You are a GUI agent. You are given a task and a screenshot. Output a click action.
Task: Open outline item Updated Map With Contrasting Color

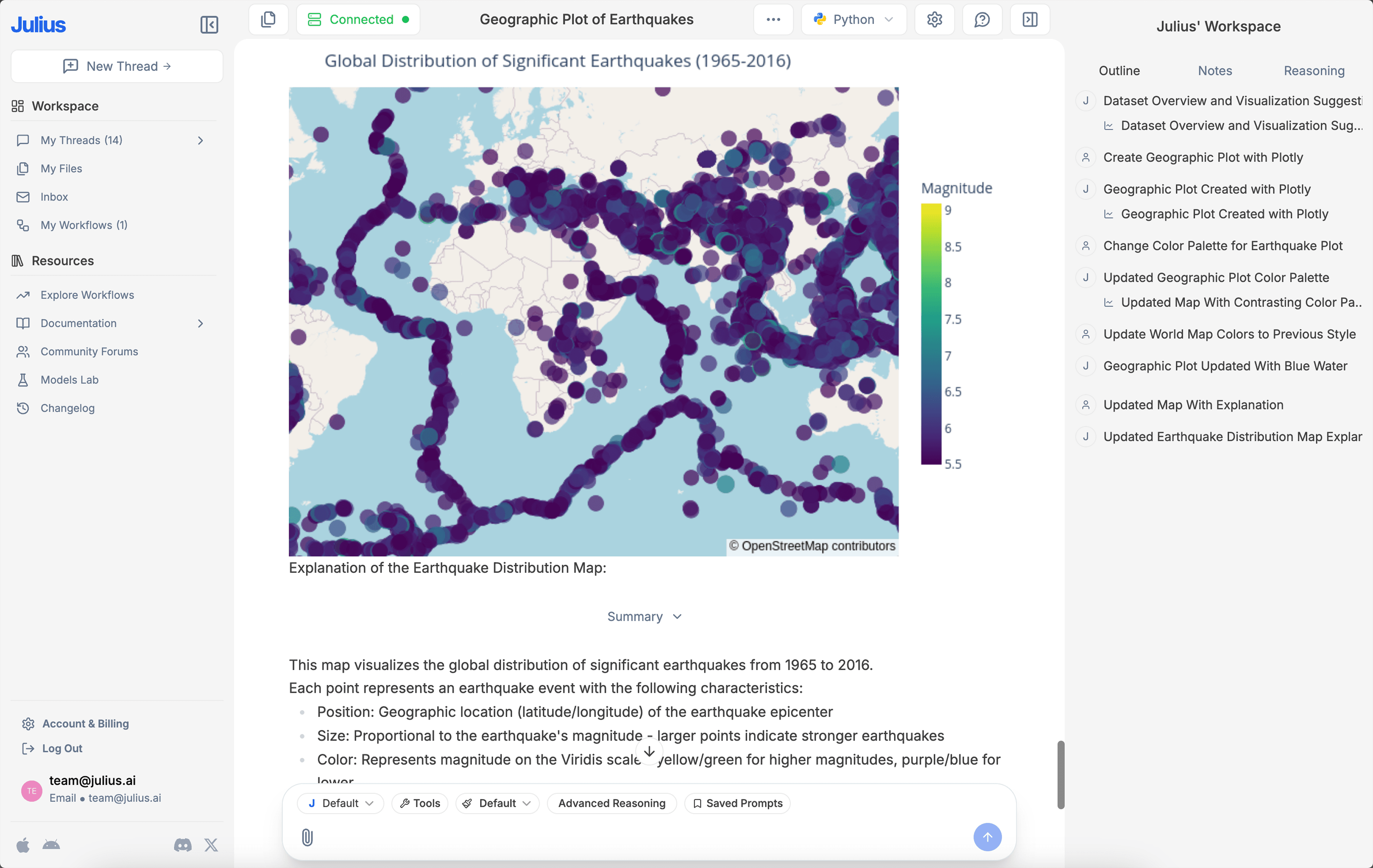(x=1241, y=302)
